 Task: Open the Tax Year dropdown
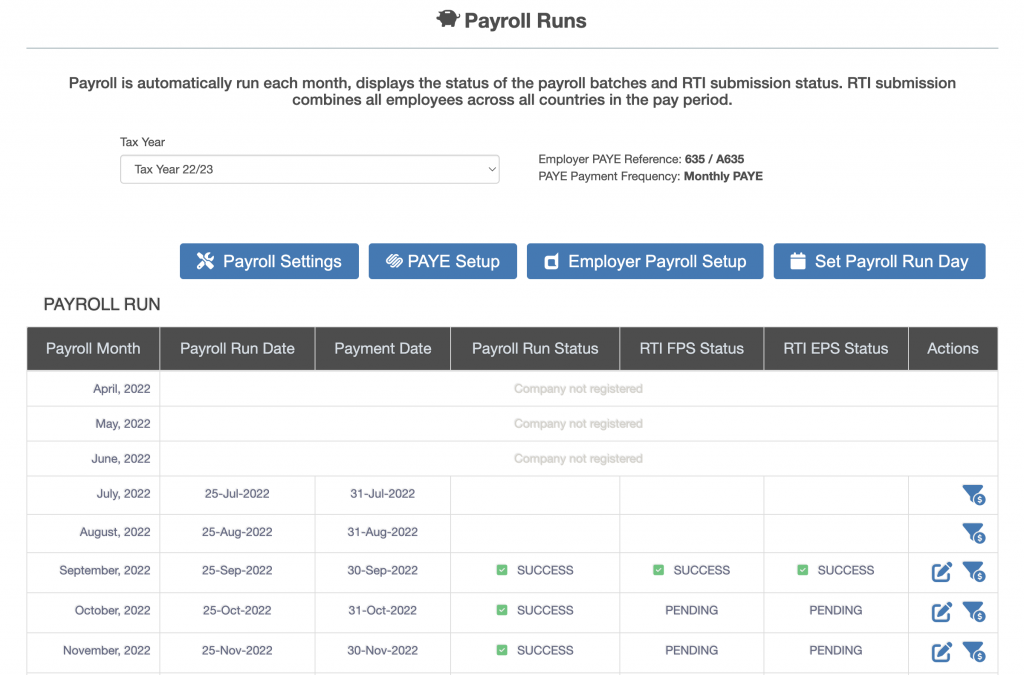309,169
